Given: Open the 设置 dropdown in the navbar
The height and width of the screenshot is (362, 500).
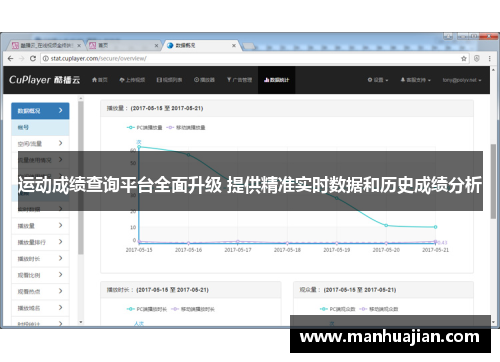Looking at the screenshot, I should point(378,80).
